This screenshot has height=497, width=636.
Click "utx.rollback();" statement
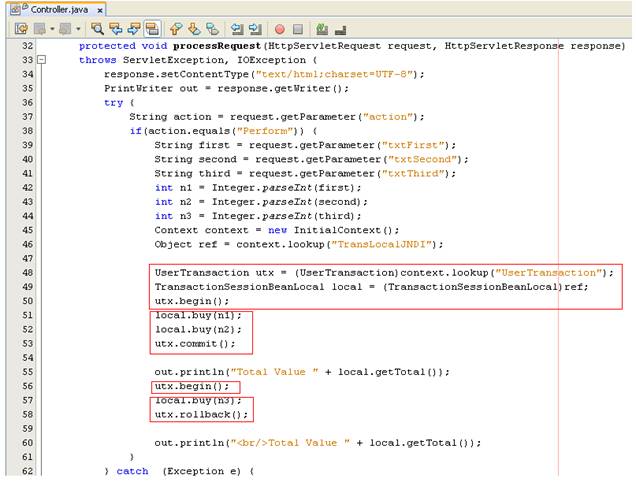click(x=201, y=415)
